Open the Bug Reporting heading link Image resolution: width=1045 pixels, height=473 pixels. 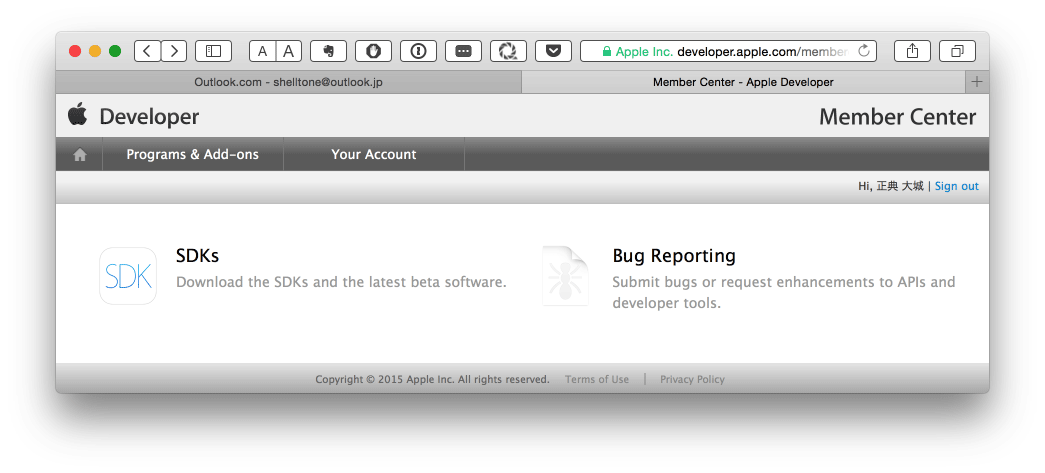674,256
